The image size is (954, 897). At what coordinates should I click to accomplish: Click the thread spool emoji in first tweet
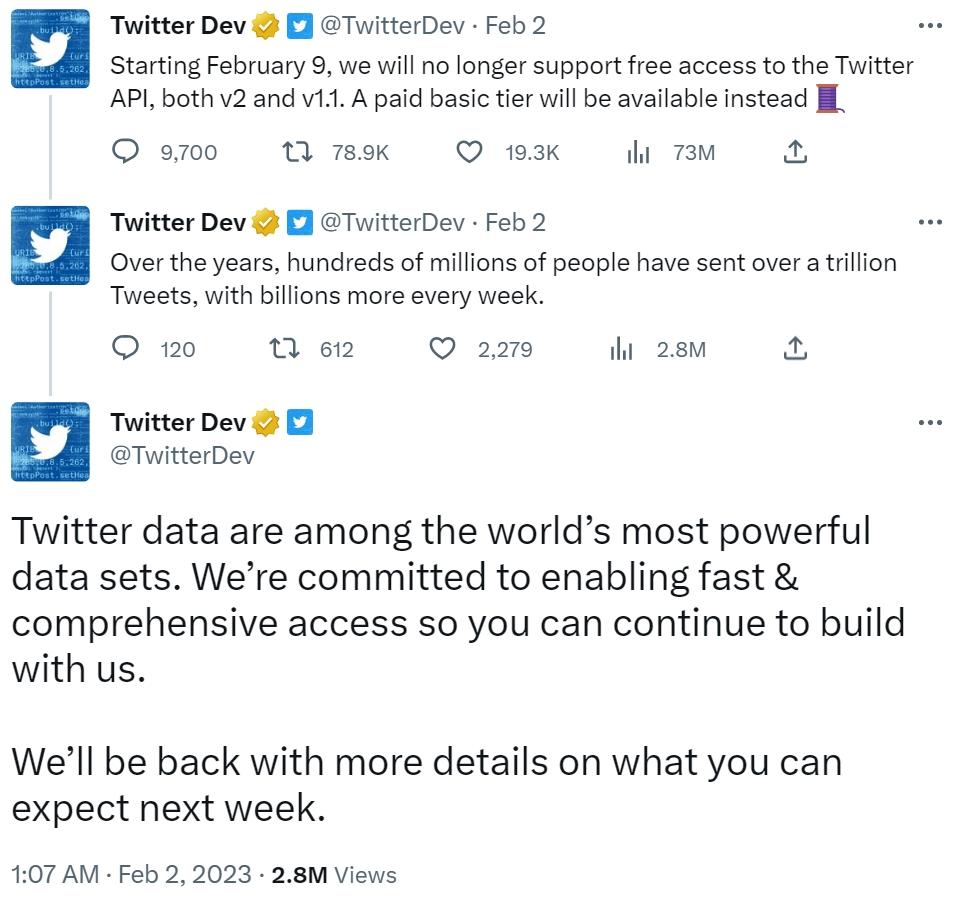pyautogui.click(x=829, y=98)
